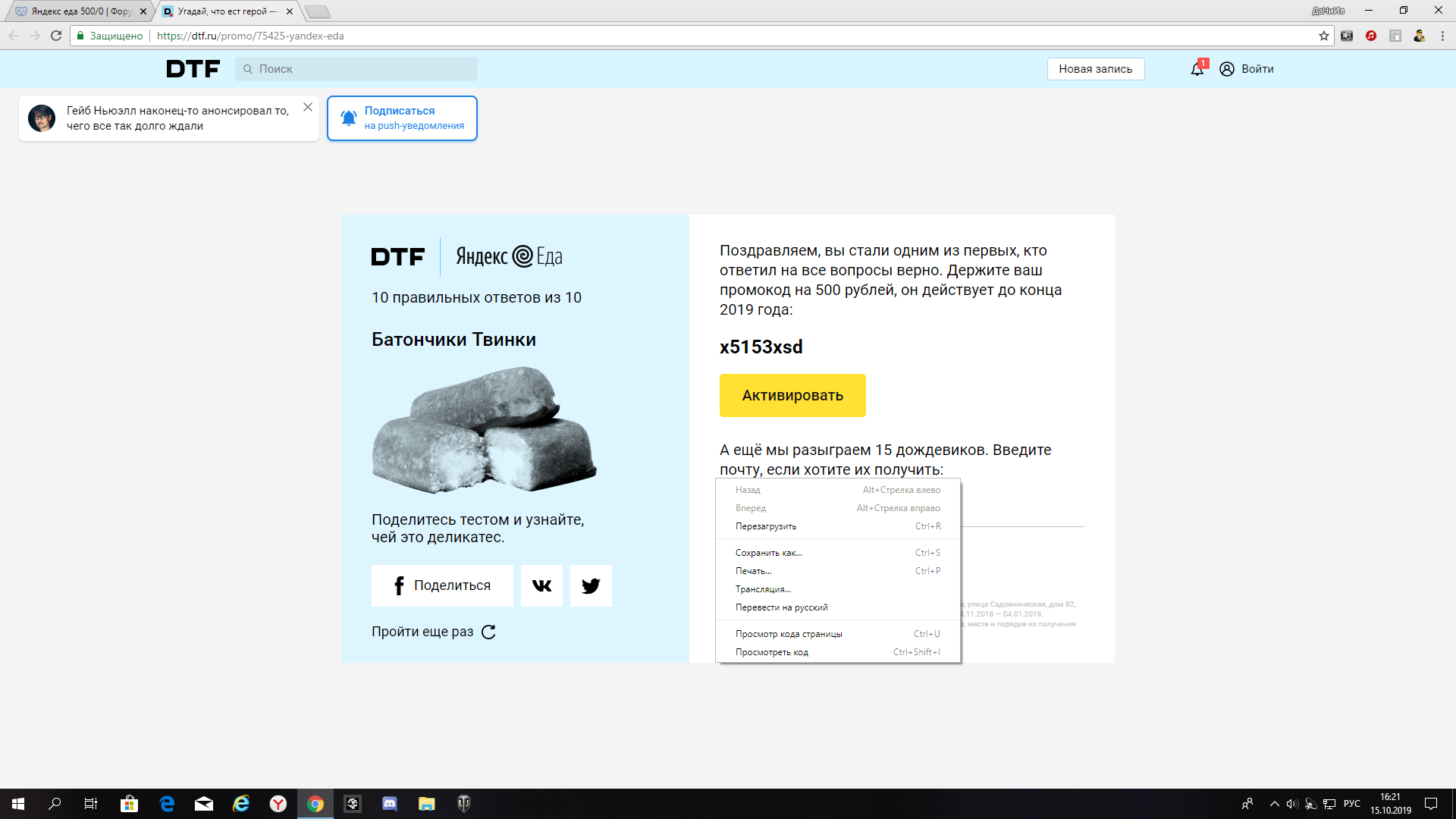
Task: Close the Гейб Ньюэлл news notification
Action: click(x=308, y=108)
